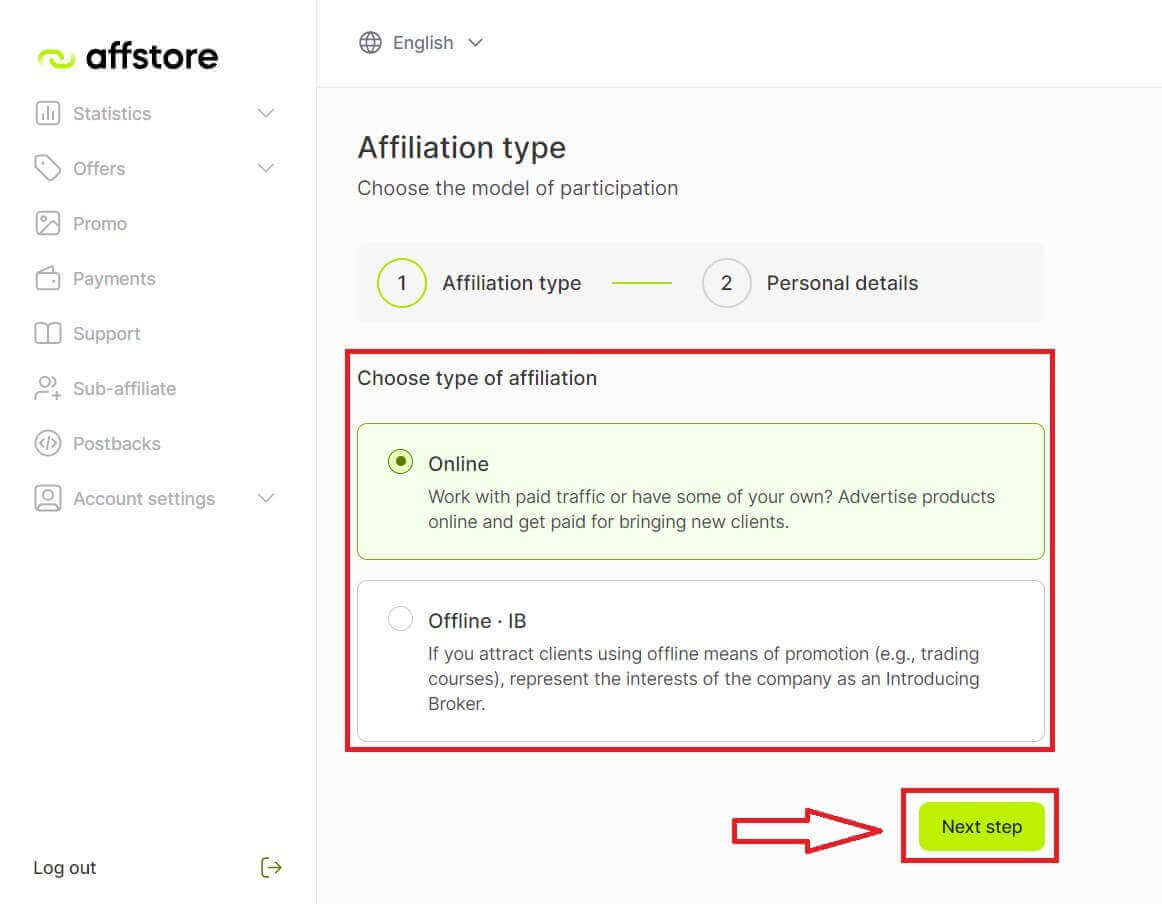Screen dimensions: 1162x904
Task: Select the Online affiliation type
Action: click(x=400, y=462)
